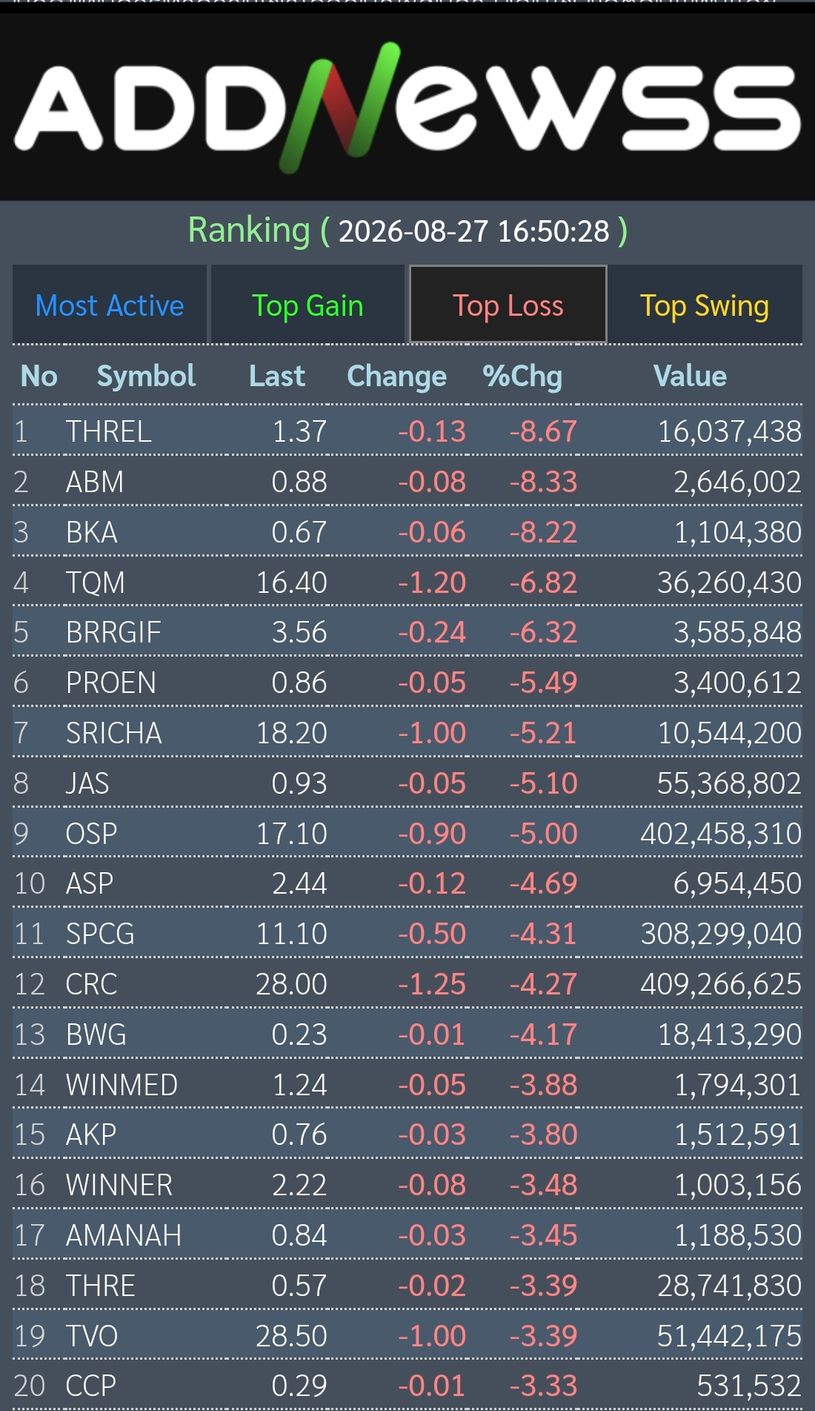The image size is (815, 1411).
Task: Sort by the Symbol column header
Action: click(x=146, y=376)
